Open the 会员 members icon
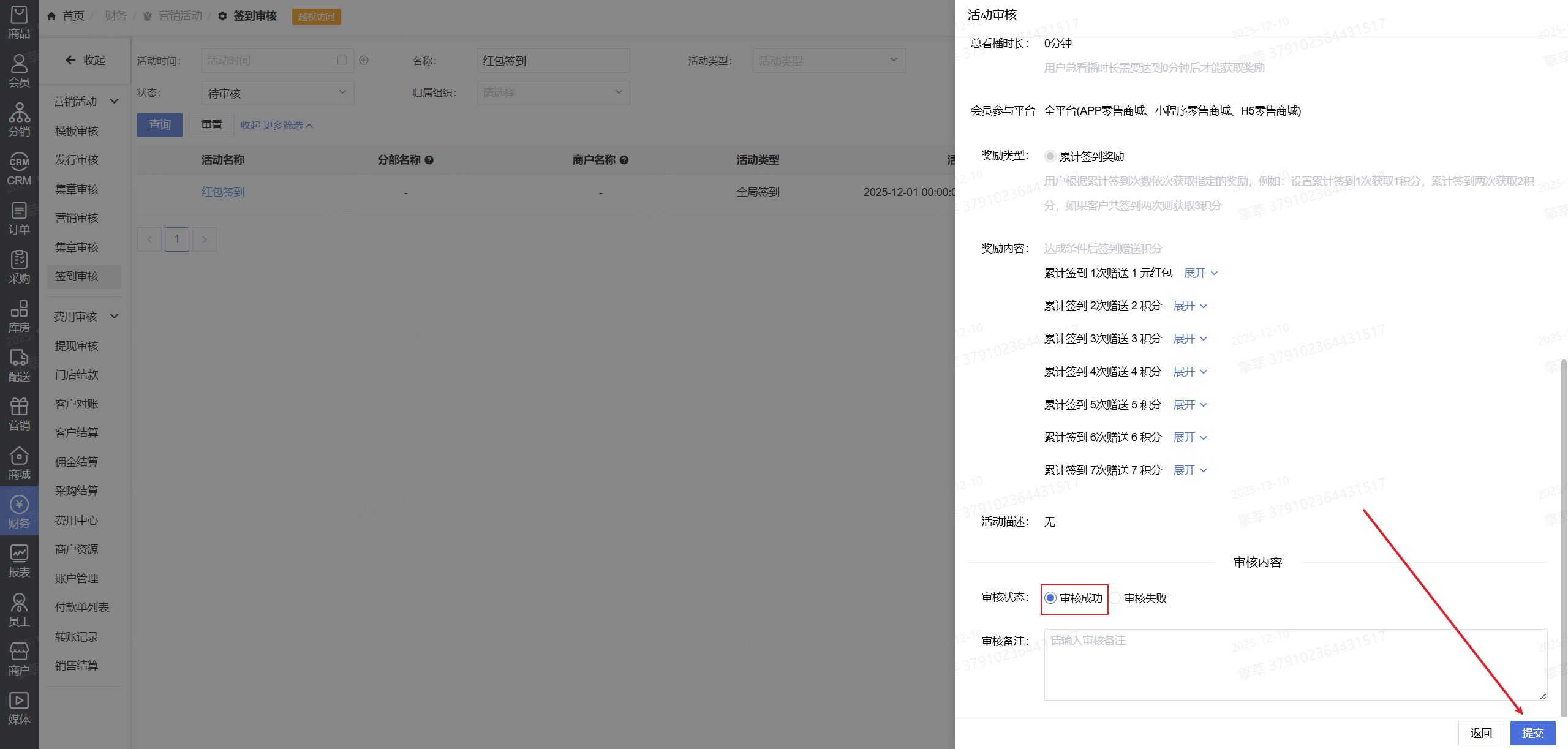 pos(19,70)
